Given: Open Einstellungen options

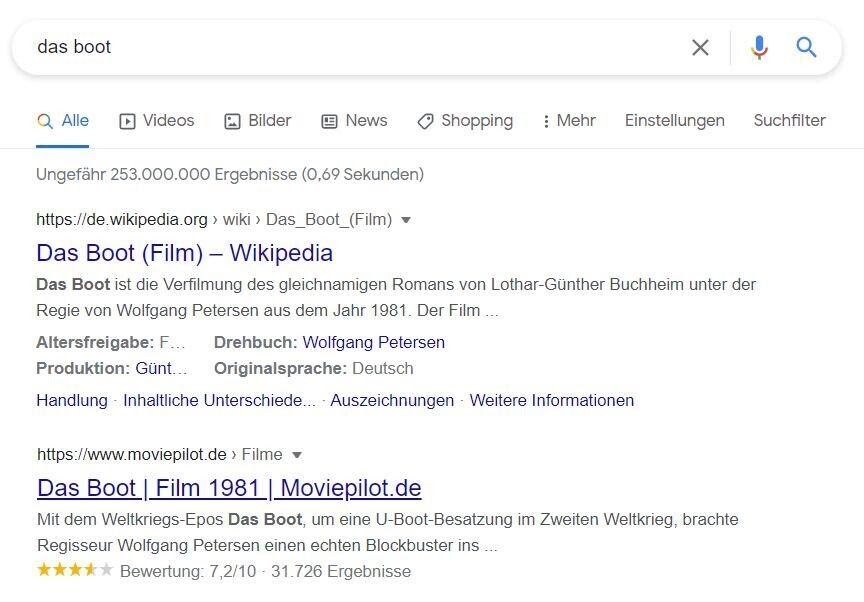Looking at the screenshot, I should (674, 121).
